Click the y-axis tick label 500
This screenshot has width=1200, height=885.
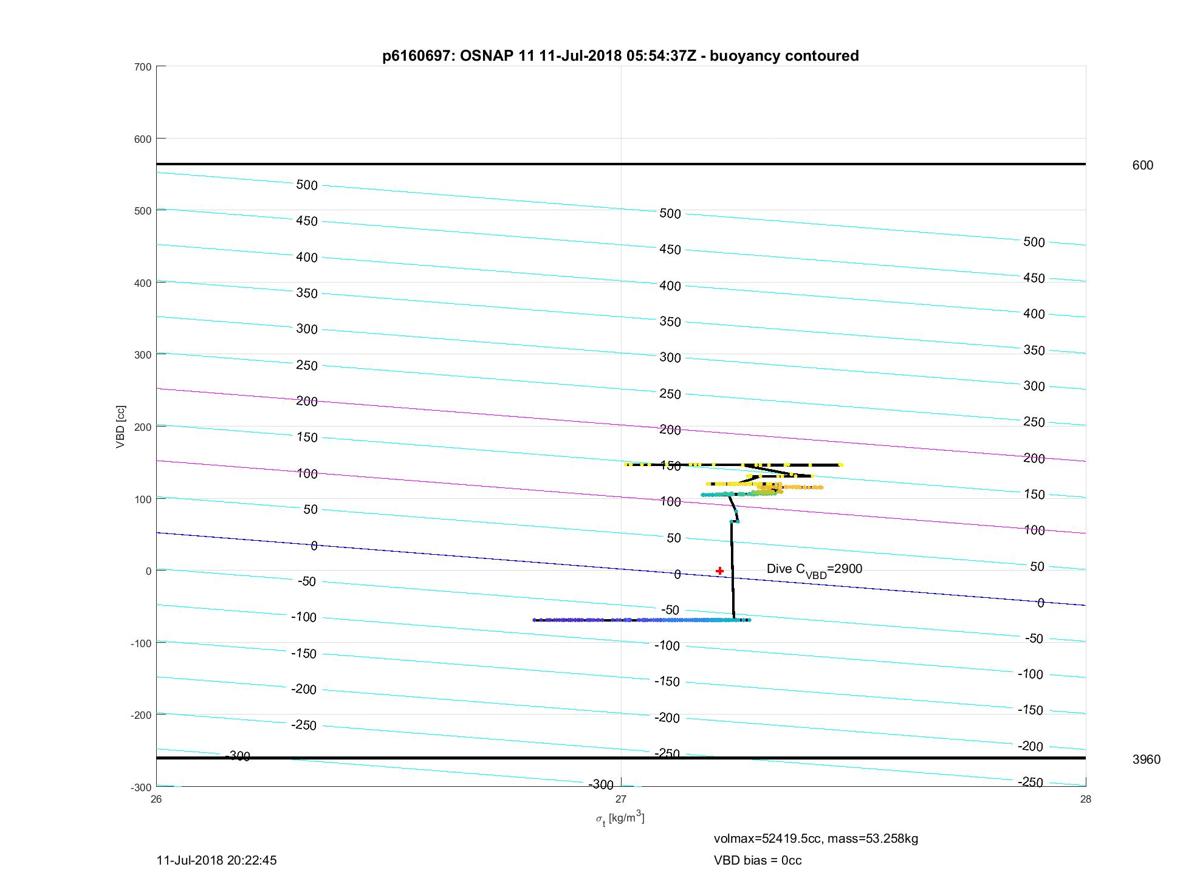pyautogui.click(x=142, y=211)
